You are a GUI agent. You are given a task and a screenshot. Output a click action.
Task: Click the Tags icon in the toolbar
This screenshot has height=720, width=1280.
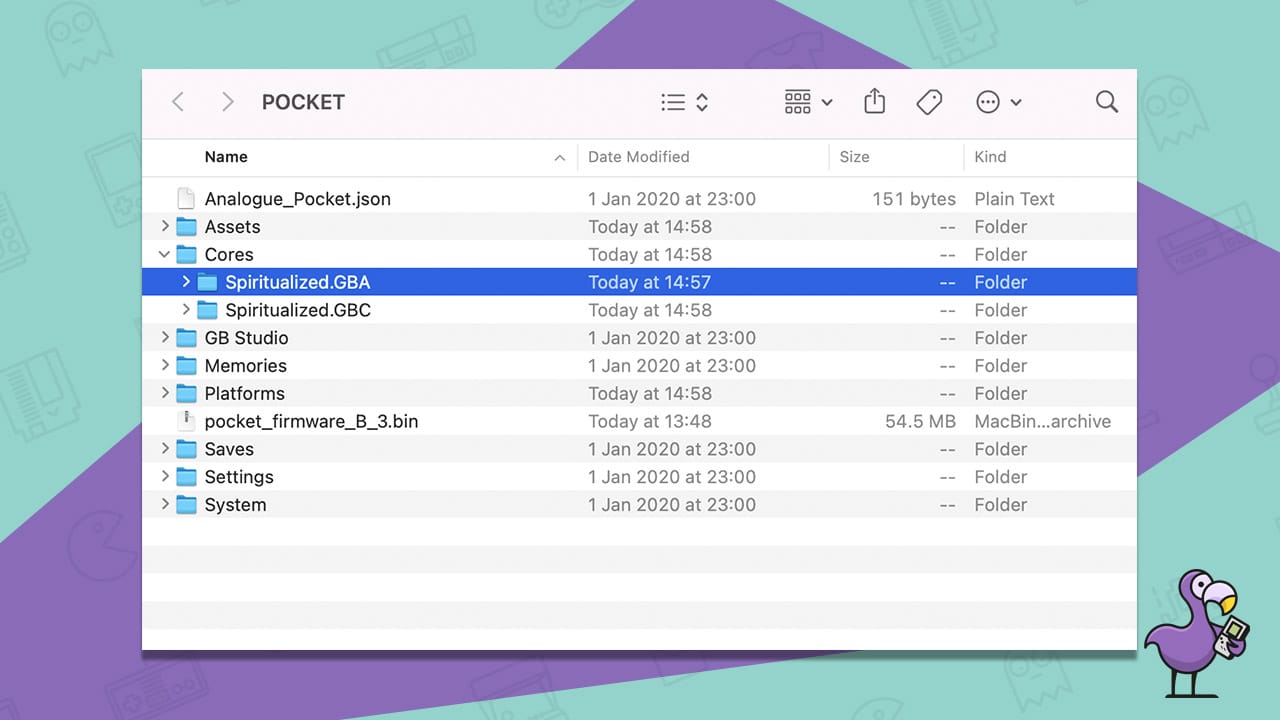tap(929, 101)
